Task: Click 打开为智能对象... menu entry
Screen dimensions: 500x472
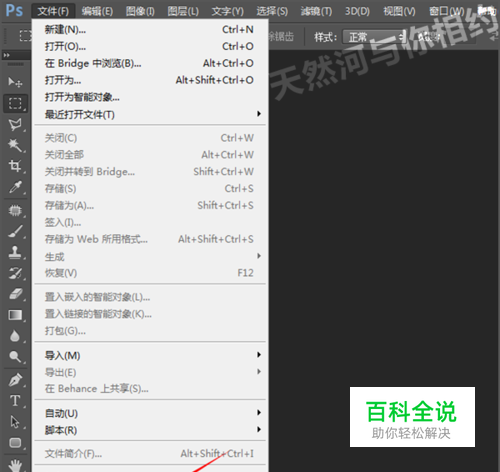Action: 150,97
